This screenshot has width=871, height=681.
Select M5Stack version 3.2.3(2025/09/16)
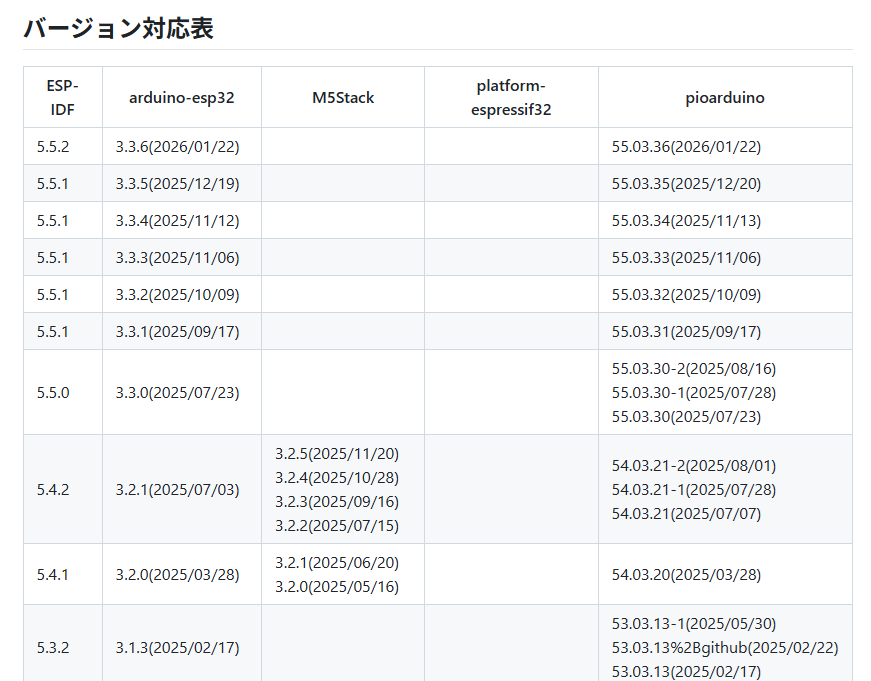[336, 502]
